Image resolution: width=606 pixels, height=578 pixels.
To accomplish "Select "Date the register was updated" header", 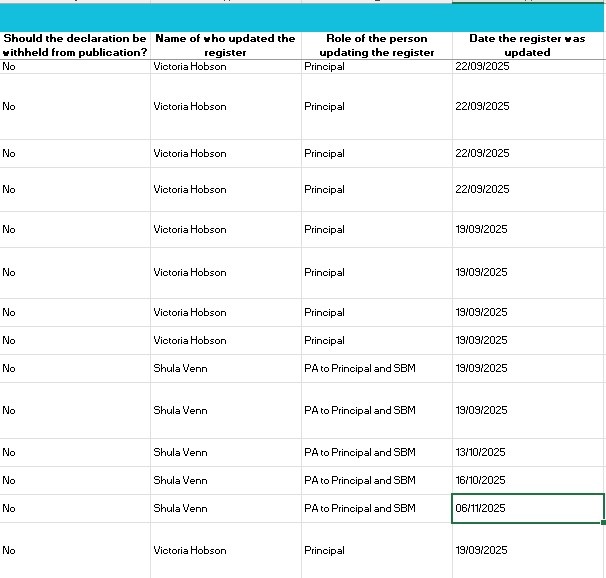I will 527,45.
